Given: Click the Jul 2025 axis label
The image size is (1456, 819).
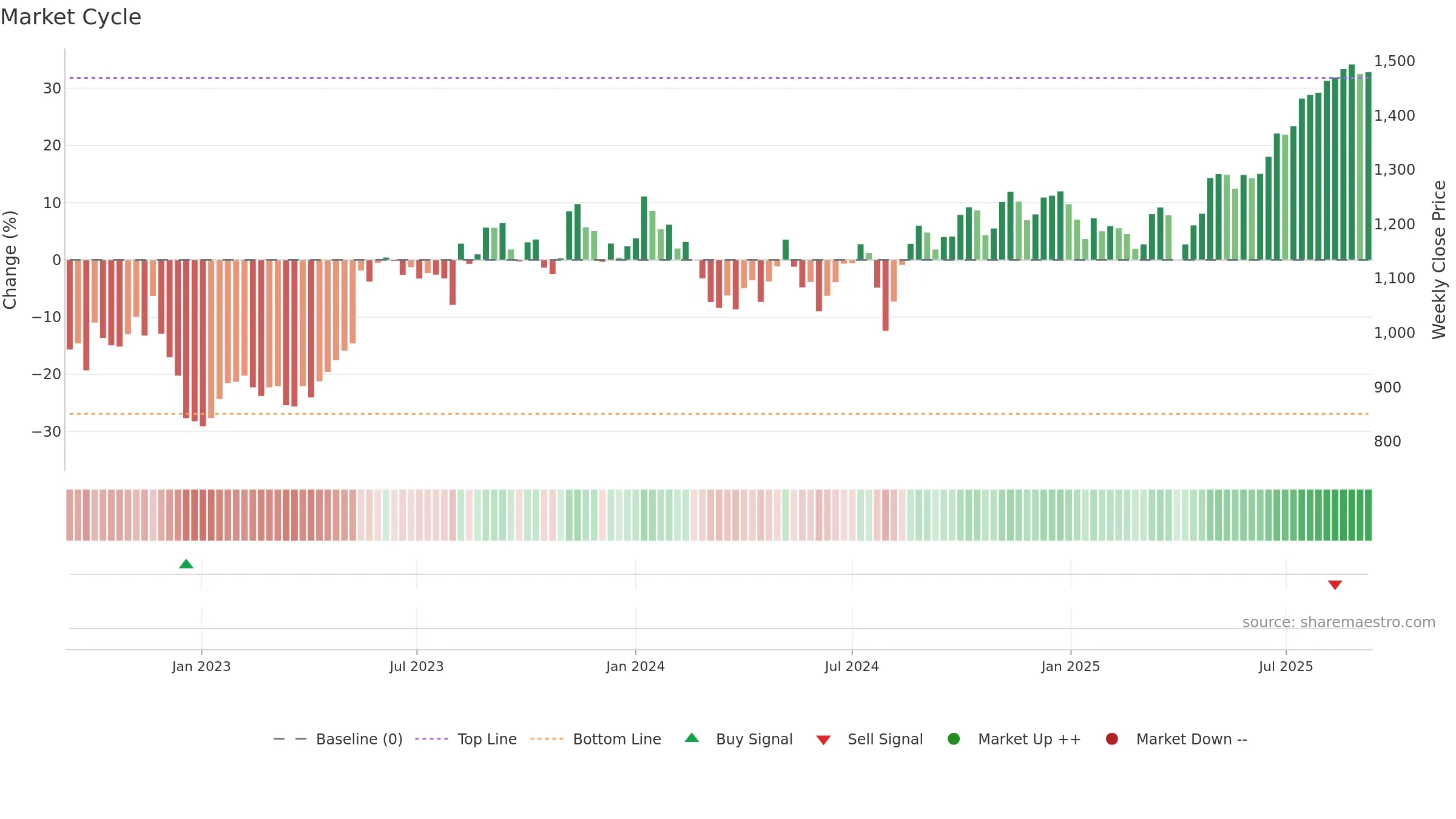Looking at the screenshot, I should [1286, 666].
